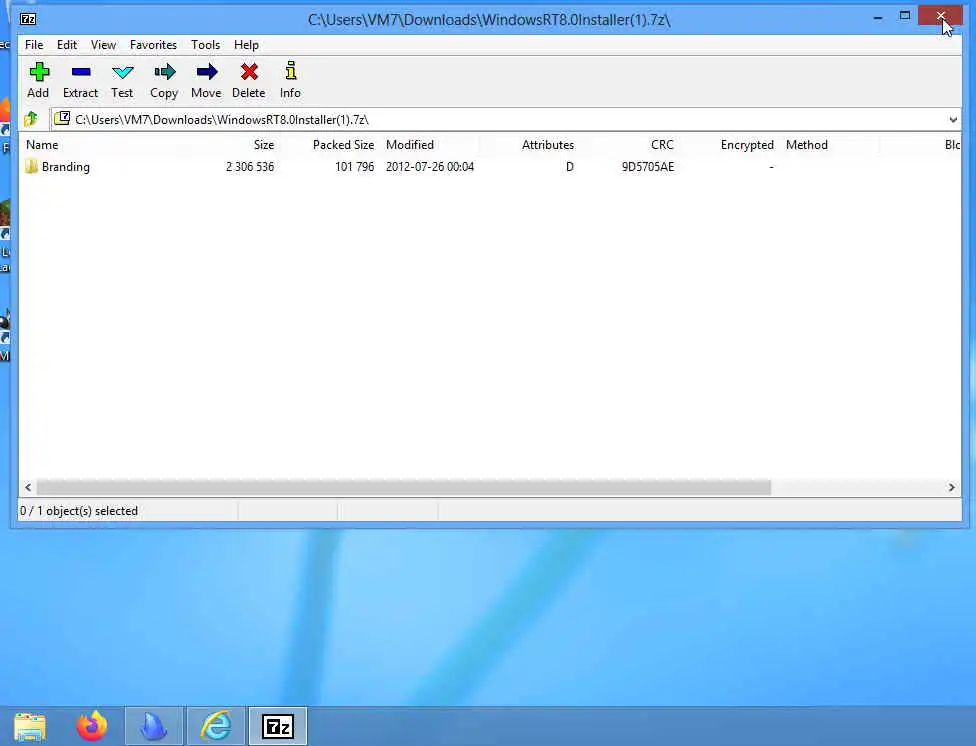The height and width of the screenshot is (746, 976).
Task: Click the status text 0 / 1 object(s) selected
Action: (78, 511)
